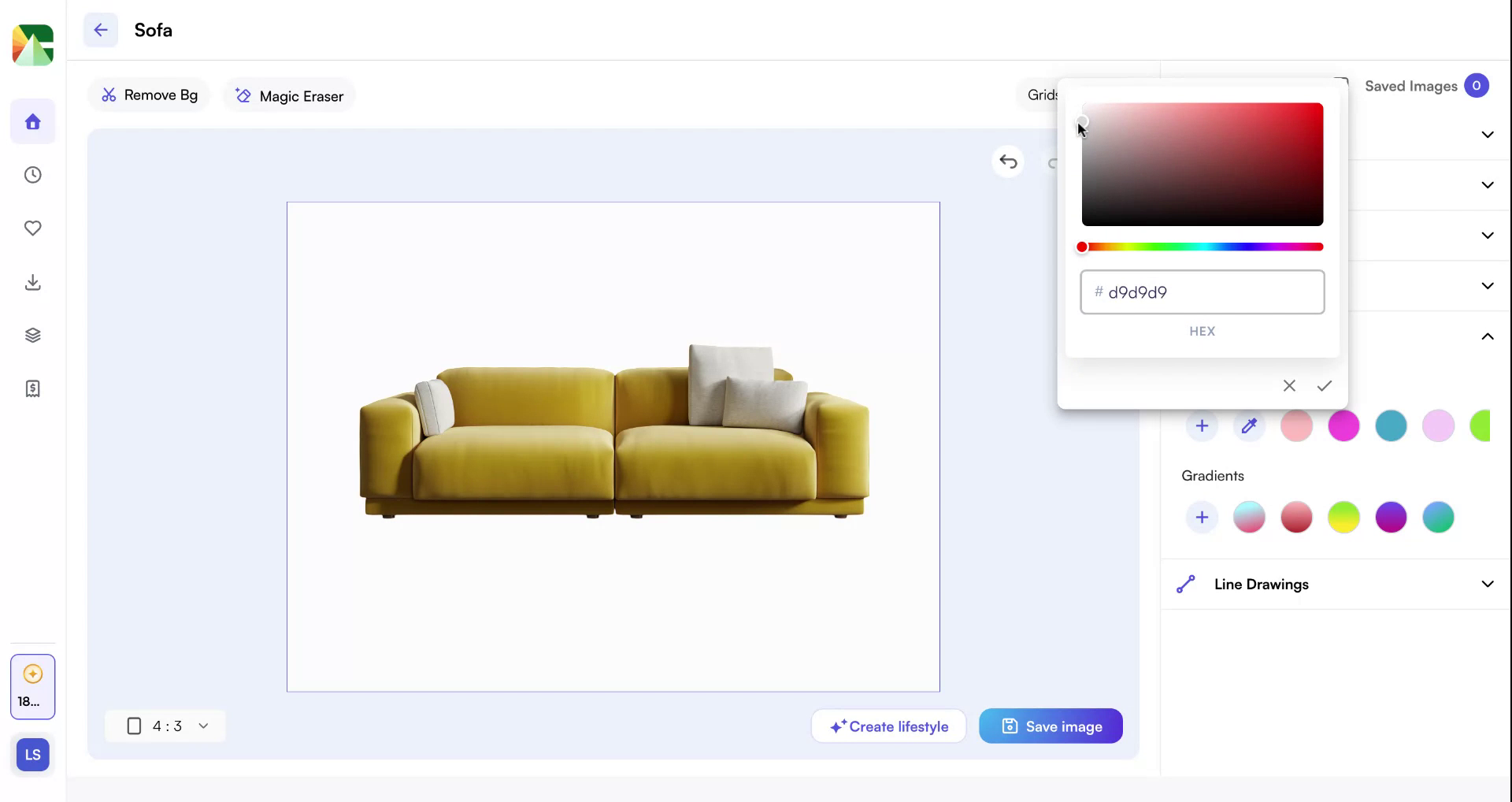Collapse the open colors section via up chevron
Screen dimensions: 1512x802
click(x=1488, y=336)
